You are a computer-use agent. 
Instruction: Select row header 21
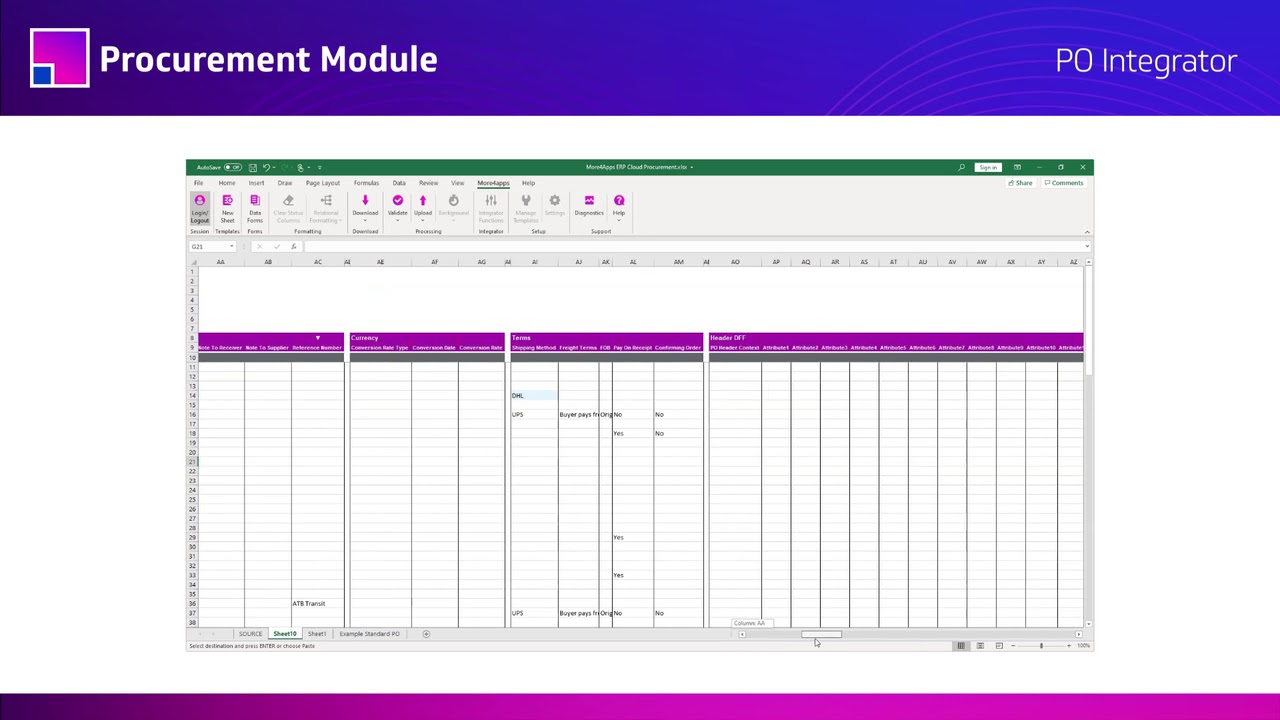click(192, 462)
